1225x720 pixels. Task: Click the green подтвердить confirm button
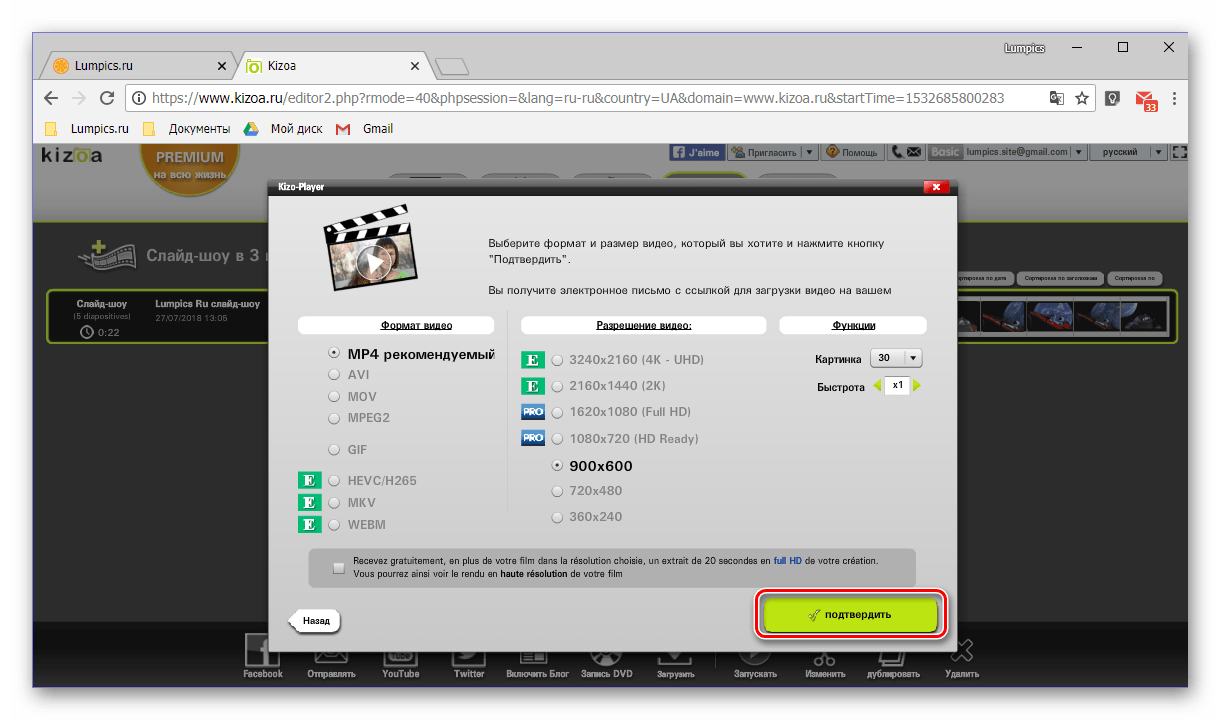(x=851, y=614)
